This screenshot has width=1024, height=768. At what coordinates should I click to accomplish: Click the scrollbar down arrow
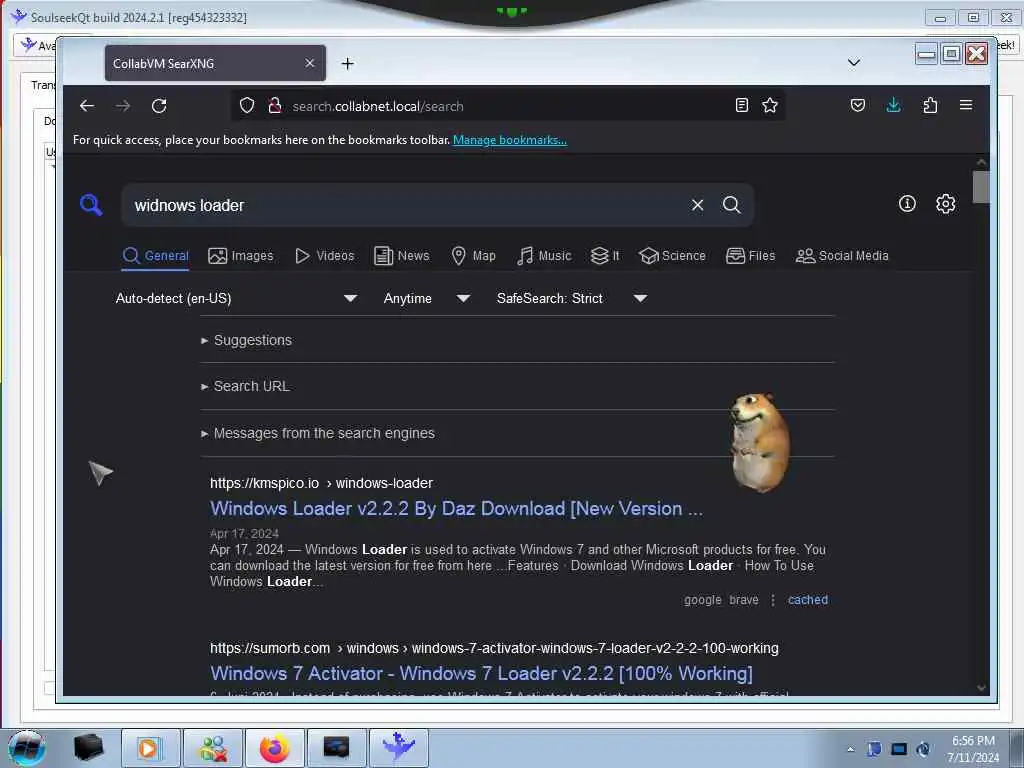coord(980,687)
